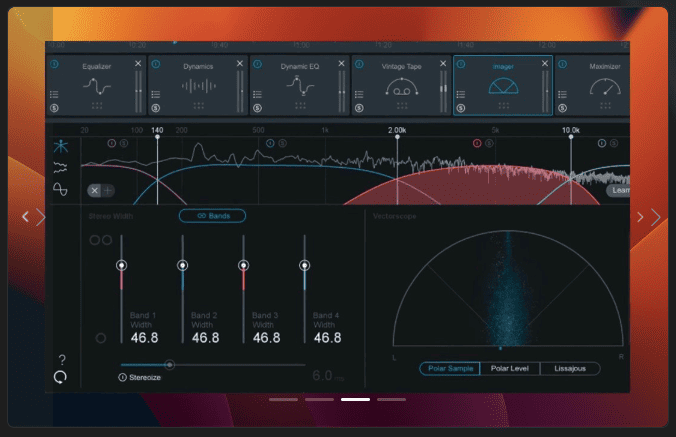Switch vectorscope to Polar Level

(510, 368)
